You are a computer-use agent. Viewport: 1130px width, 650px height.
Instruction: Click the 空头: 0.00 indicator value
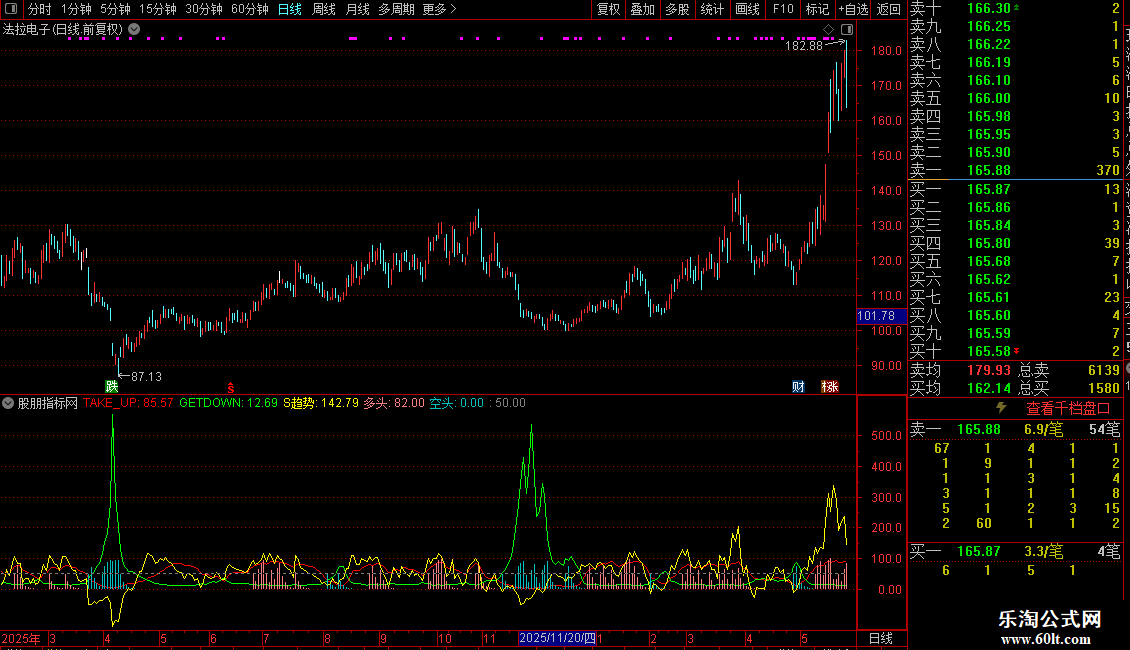coord(457,403)
